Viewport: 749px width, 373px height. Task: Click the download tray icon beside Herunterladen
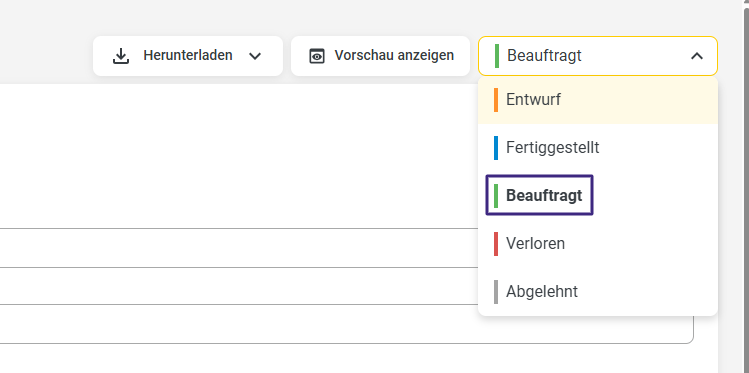pos(121,56)
